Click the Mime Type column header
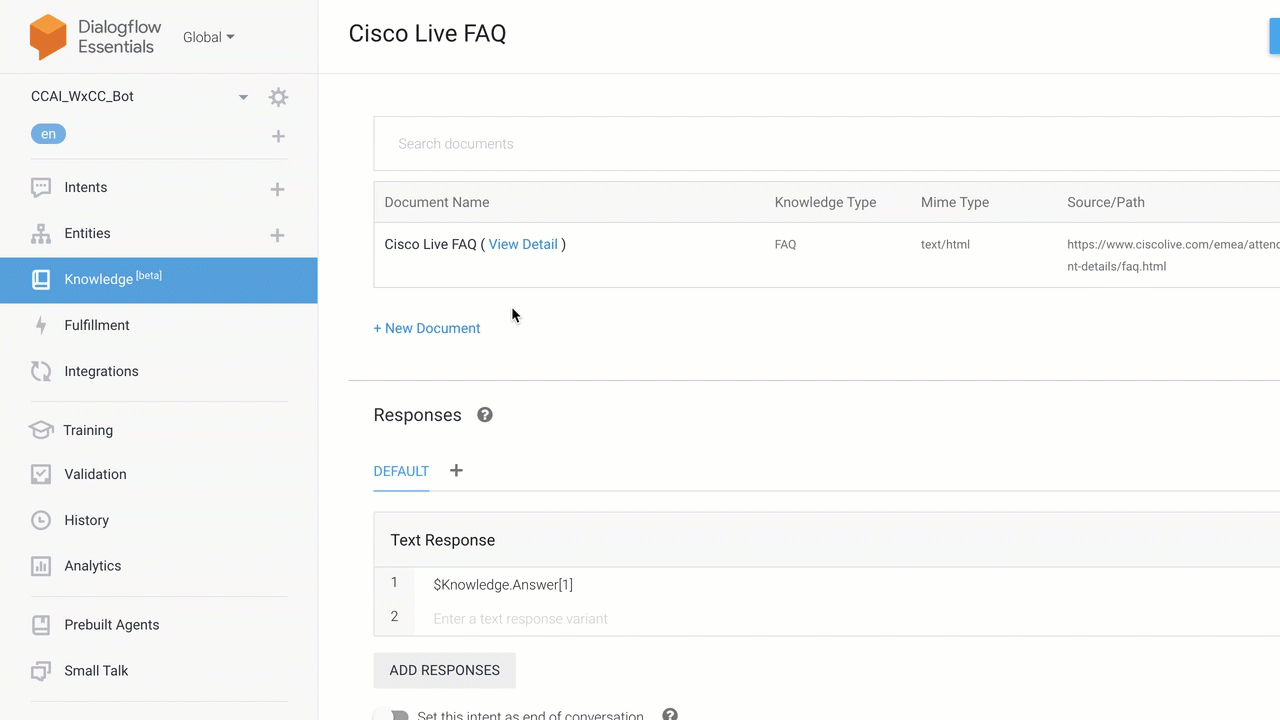 (x=955, y=202)
